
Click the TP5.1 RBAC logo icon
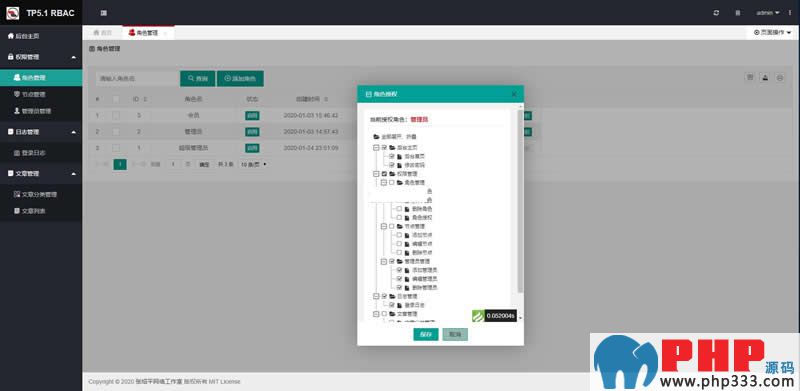click(x=12, y=13)
